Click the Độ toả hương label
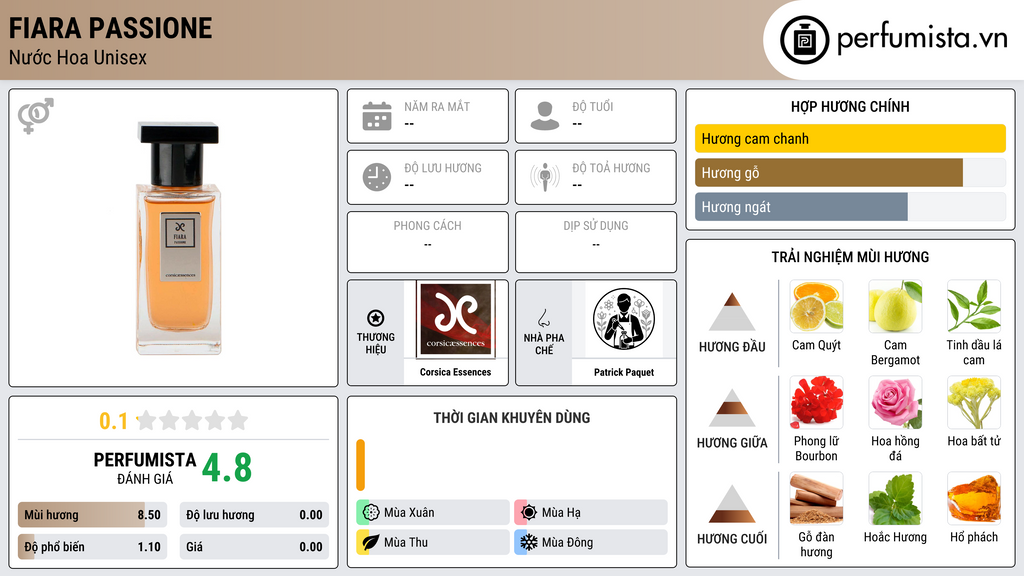 [x=611, y=168]
